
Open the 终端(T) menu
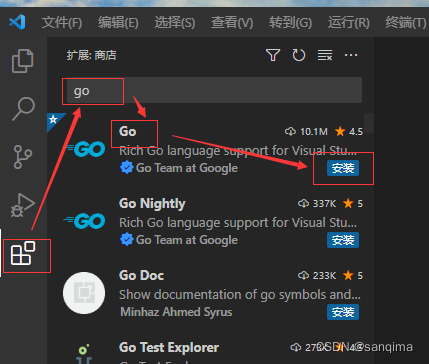[406, 23]
